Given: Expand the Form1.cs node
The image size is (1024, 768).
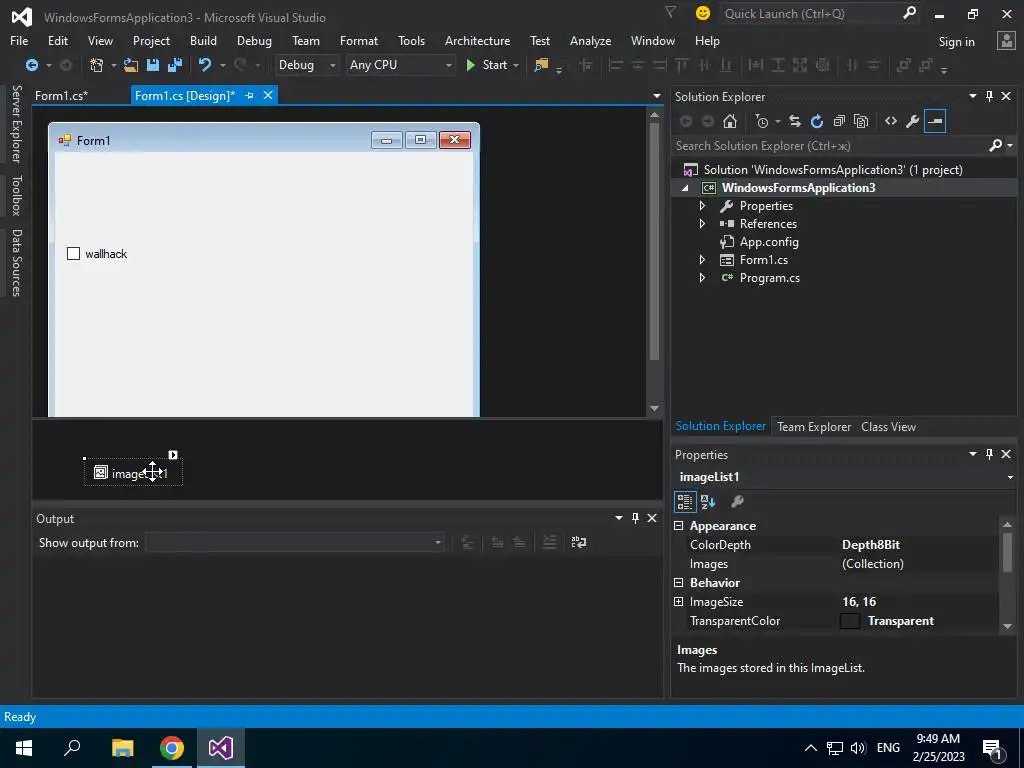Looking at the screenshot, I should tap(702, 259).
